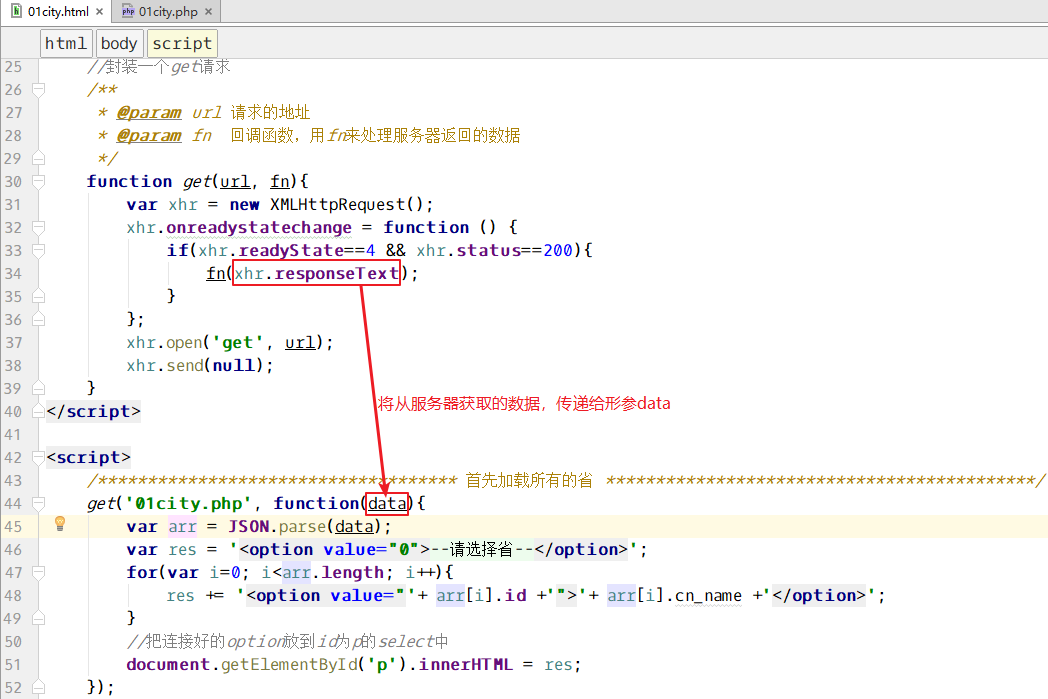Click 'innerHTML' on line 51
This screenshot has height=699, width=1048.
point(465,664)
